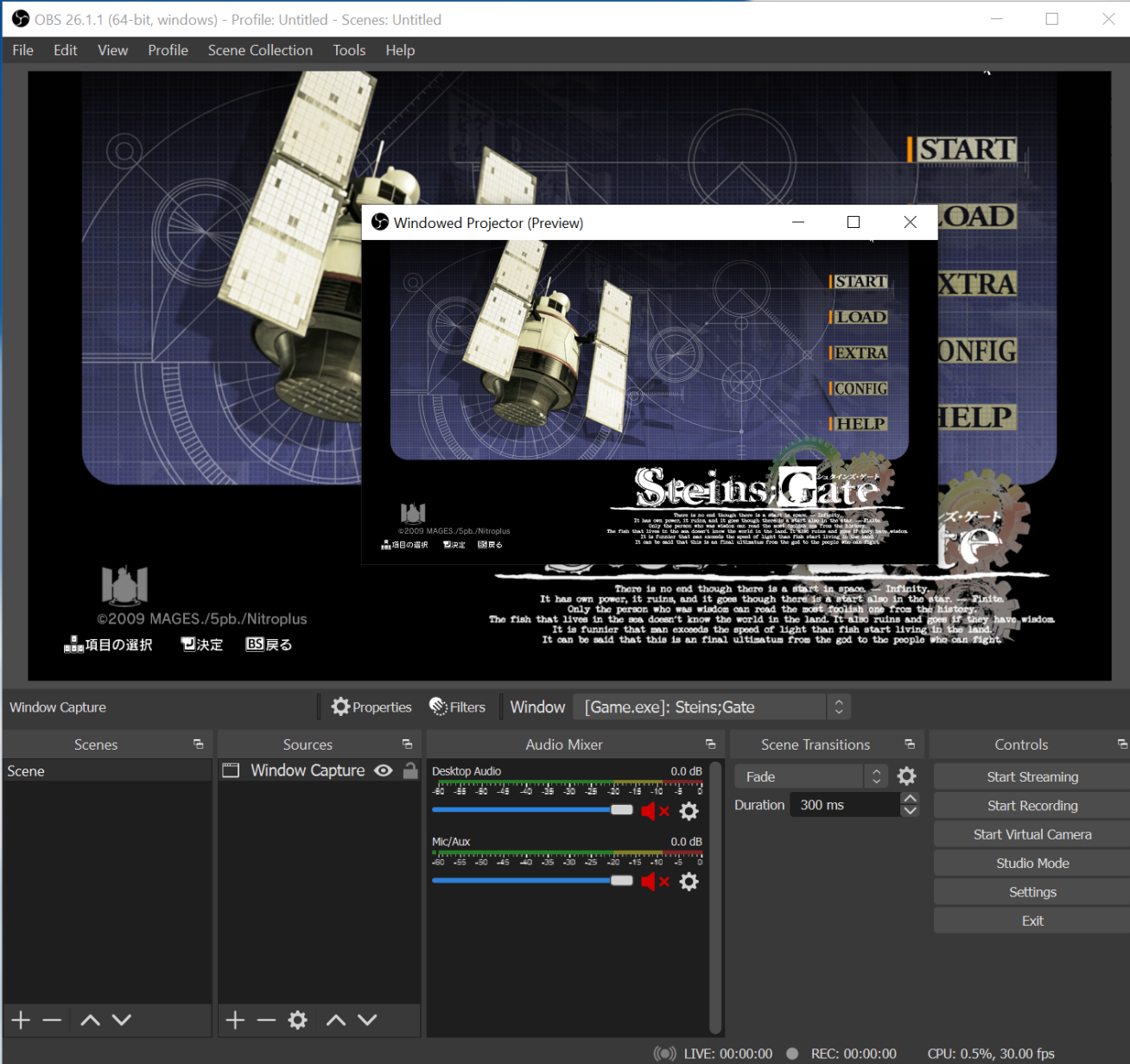
Task: Add a new source with plus icon
Action: (235, 1020)
